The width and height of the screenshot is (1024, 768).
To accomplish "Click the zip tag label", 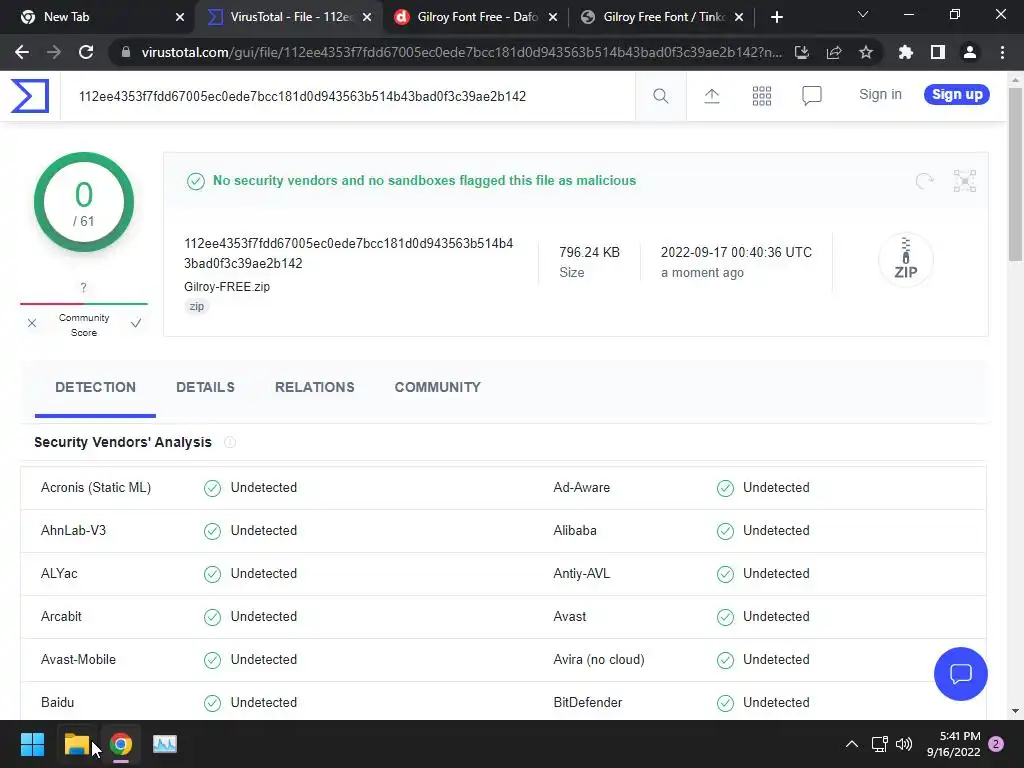I will (197, 306).
